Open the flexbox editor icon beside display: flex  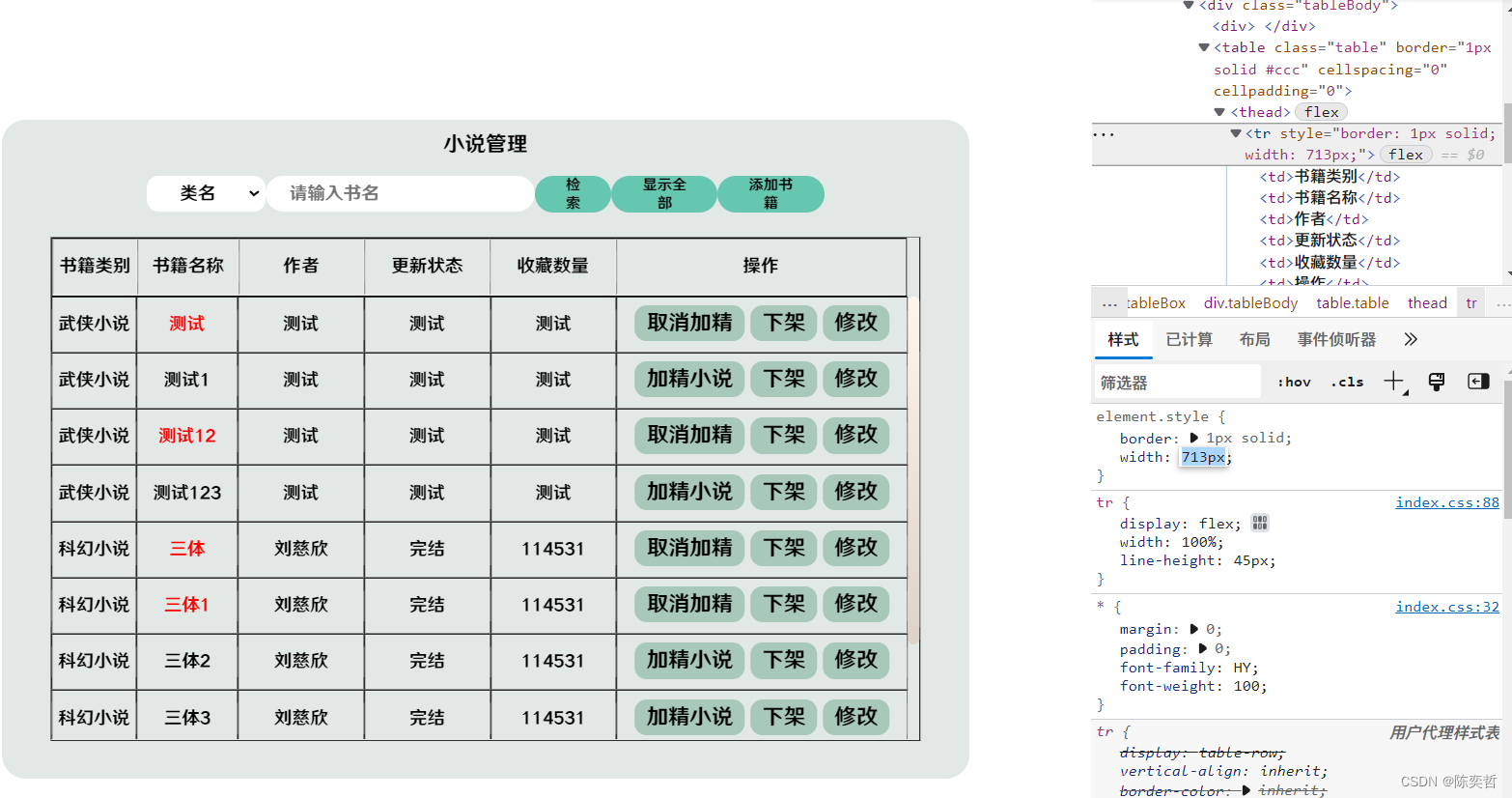1259,523
